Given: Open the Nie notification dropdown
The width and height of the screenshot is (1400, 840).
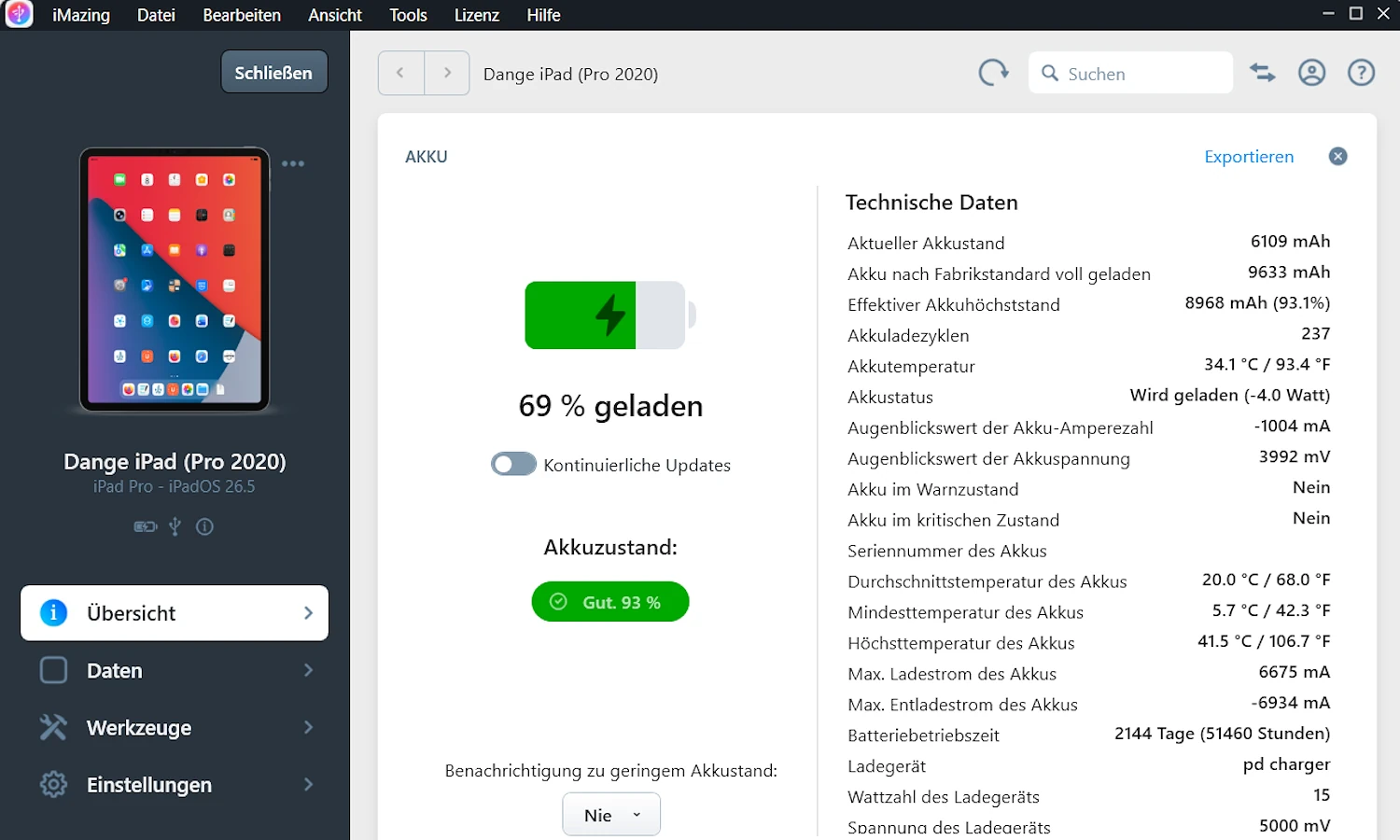Looking at the screenshot, I should (611, 815).
